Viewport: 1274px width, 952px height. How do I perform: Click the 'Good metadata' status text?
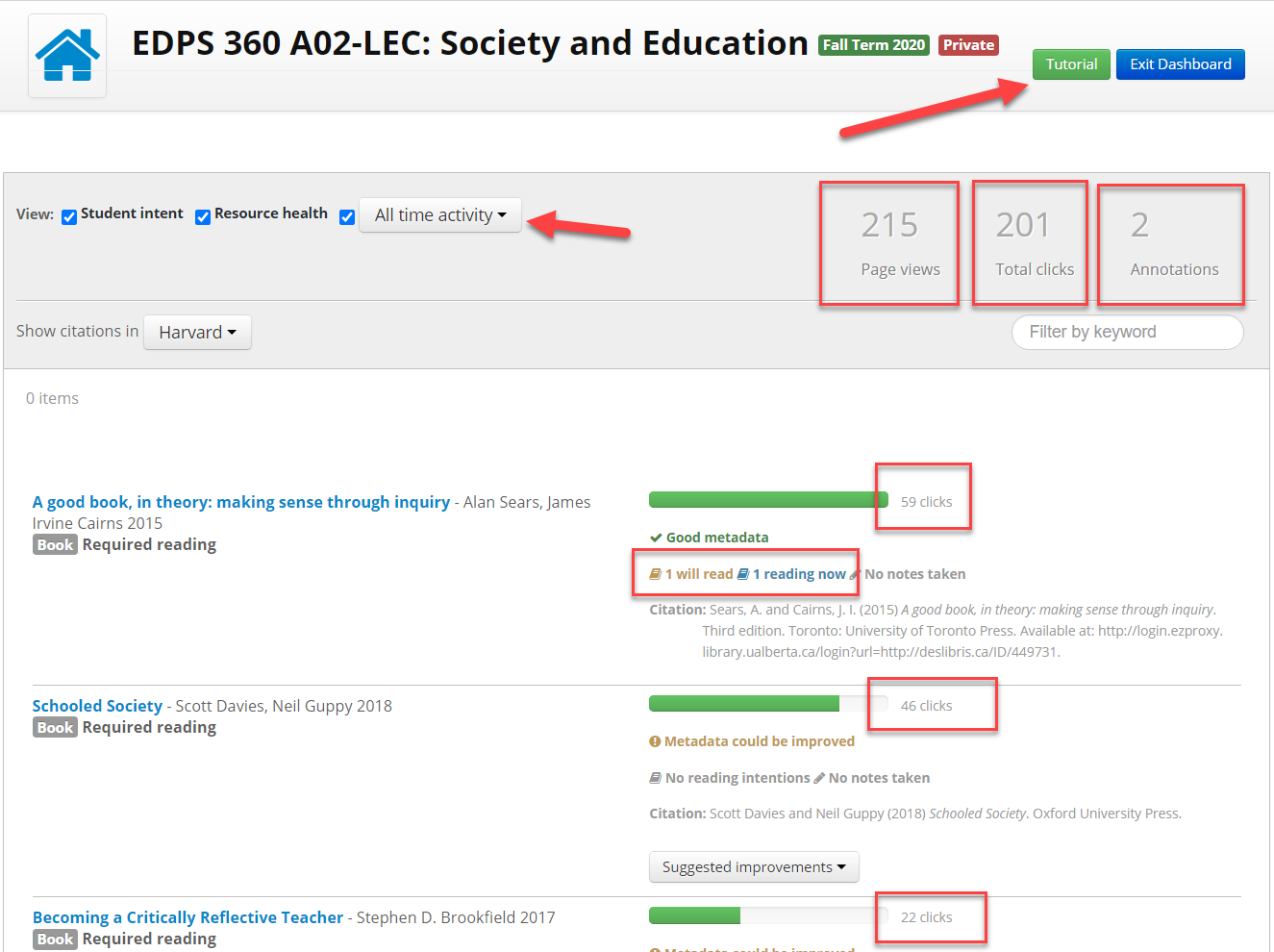pos(717,538)
